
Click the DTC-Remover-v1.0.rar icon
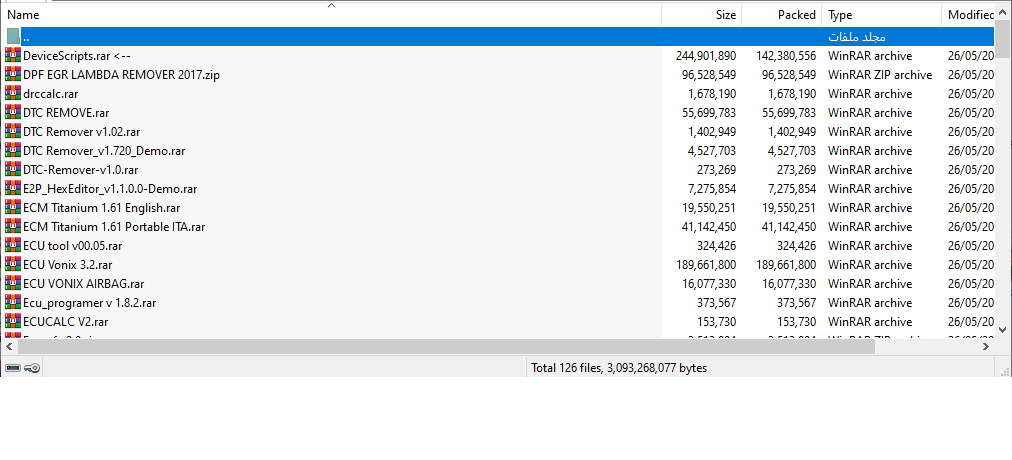click(13, 170)
